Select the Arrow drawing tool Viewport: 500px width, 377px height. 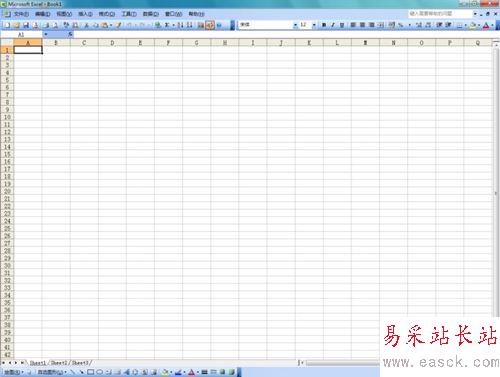82,372
